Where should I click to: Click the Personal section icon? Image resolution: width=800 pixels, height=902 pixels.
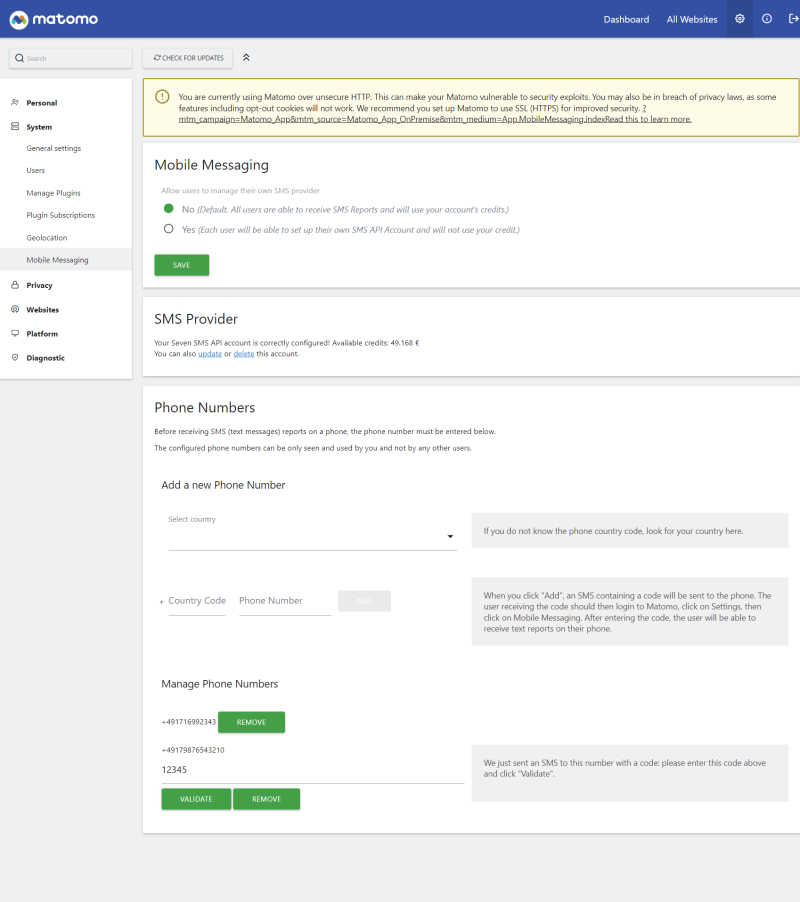tap(13, 102)
